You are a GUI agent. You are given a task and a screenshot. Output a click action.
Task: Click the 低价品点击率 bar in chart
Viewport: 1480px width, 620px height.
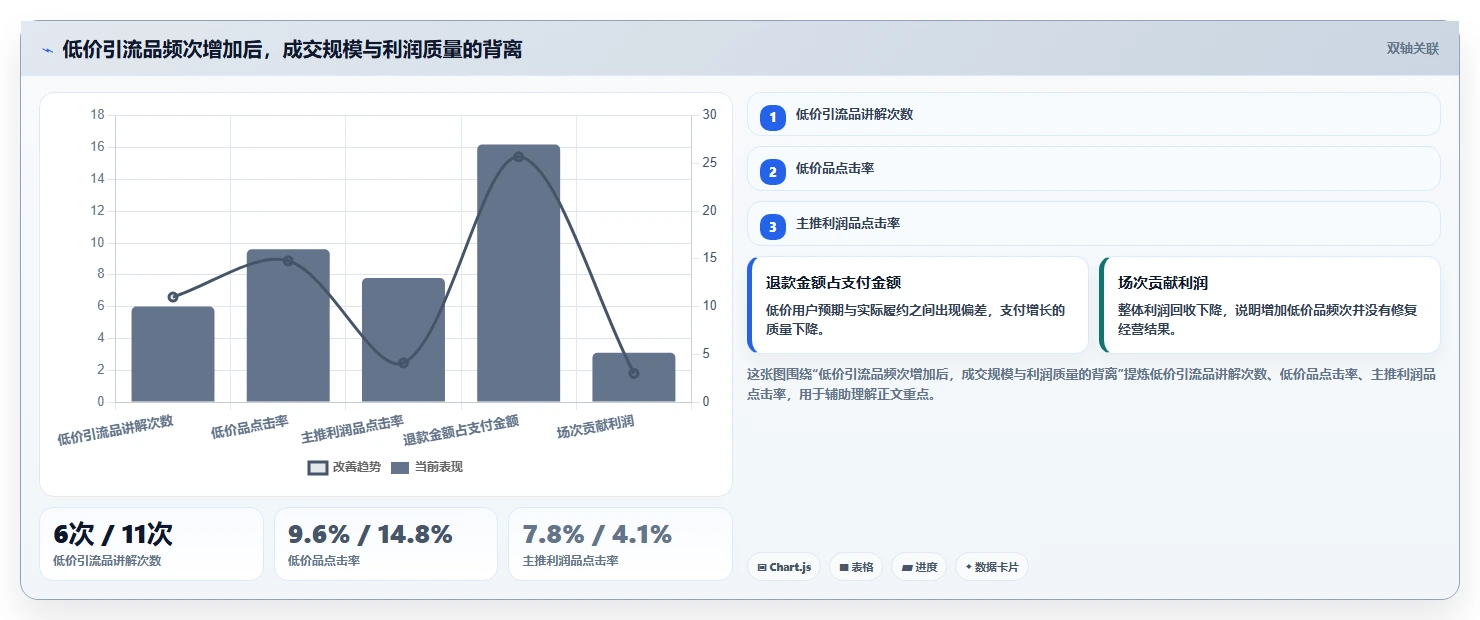(288, 325)
